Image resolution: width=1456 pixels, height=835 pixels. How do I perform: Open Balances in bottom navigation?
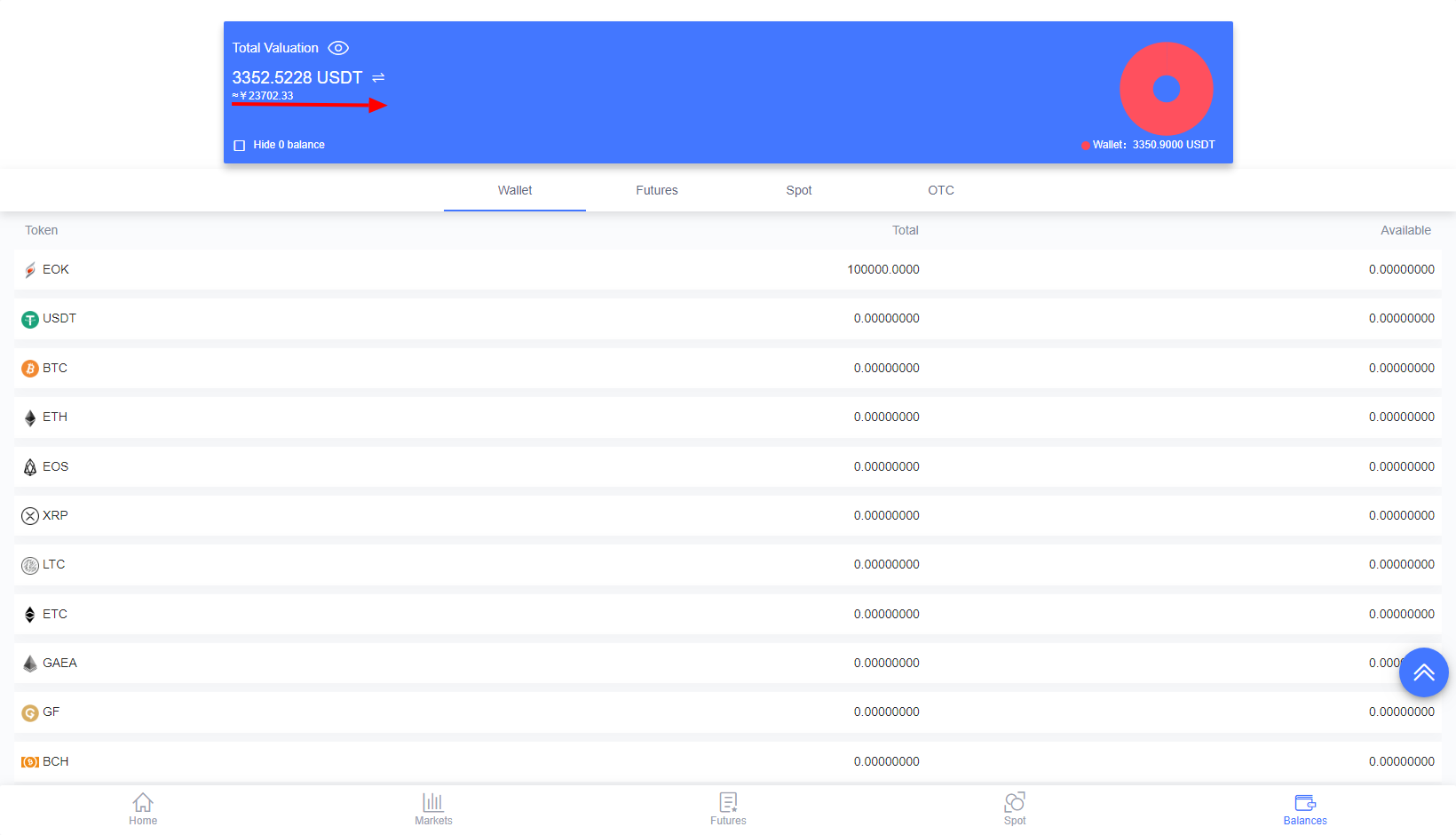[1305, 809]
